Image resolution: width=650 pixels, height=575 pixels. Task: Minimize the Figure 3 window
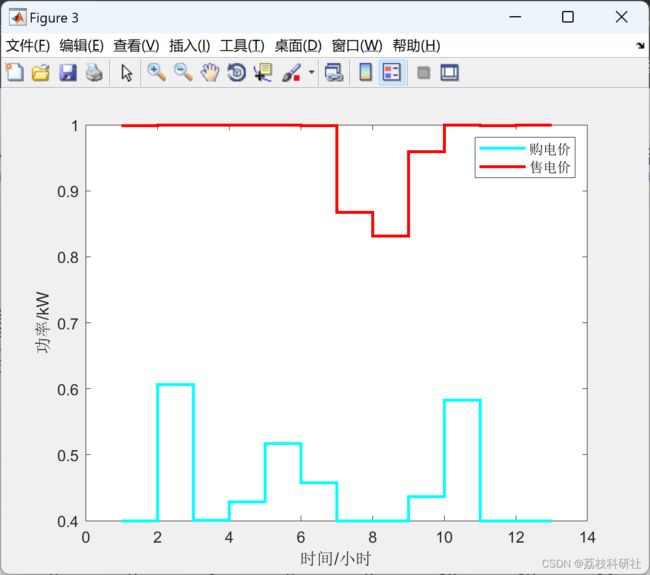[x=515, y=17]
